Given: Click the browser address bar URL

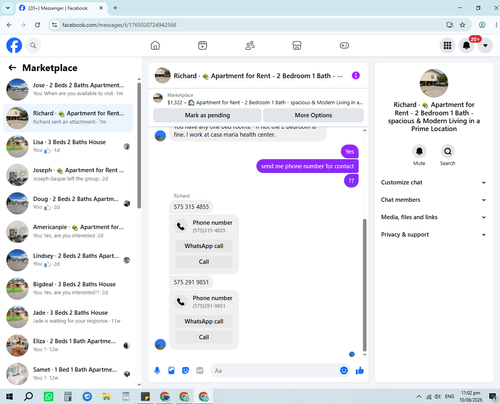Looking at the screenshot, I should click(119, 25).
